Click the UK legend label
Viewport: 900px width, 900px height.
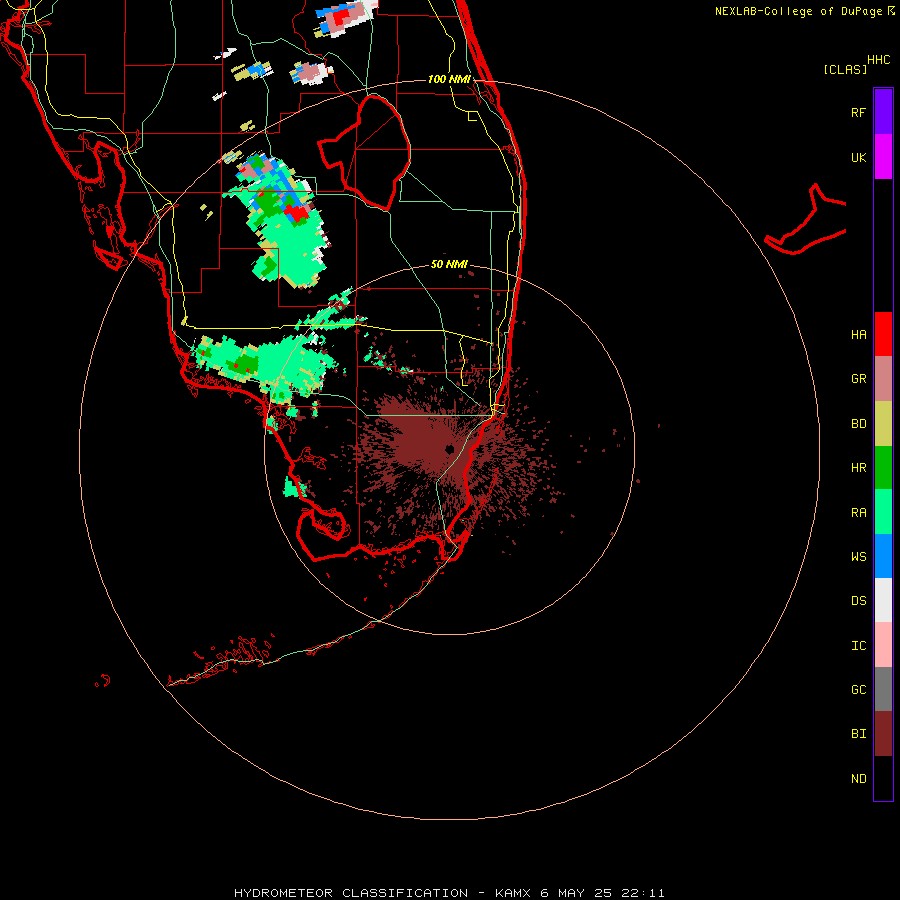858,157
